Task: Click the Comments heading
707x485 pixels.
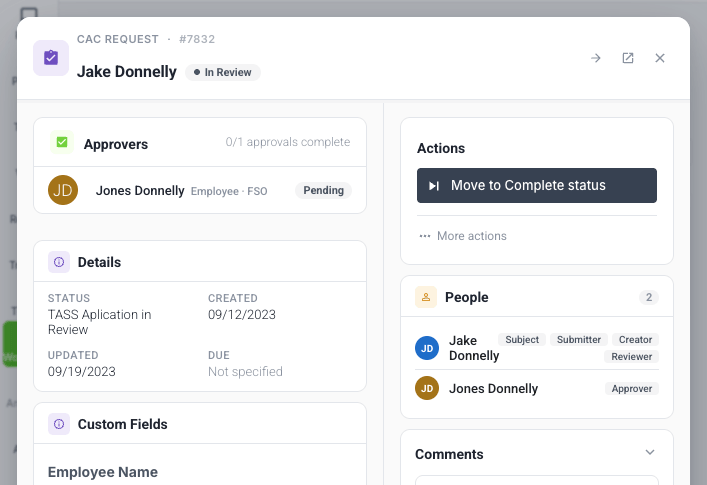Action: [449, 454]
